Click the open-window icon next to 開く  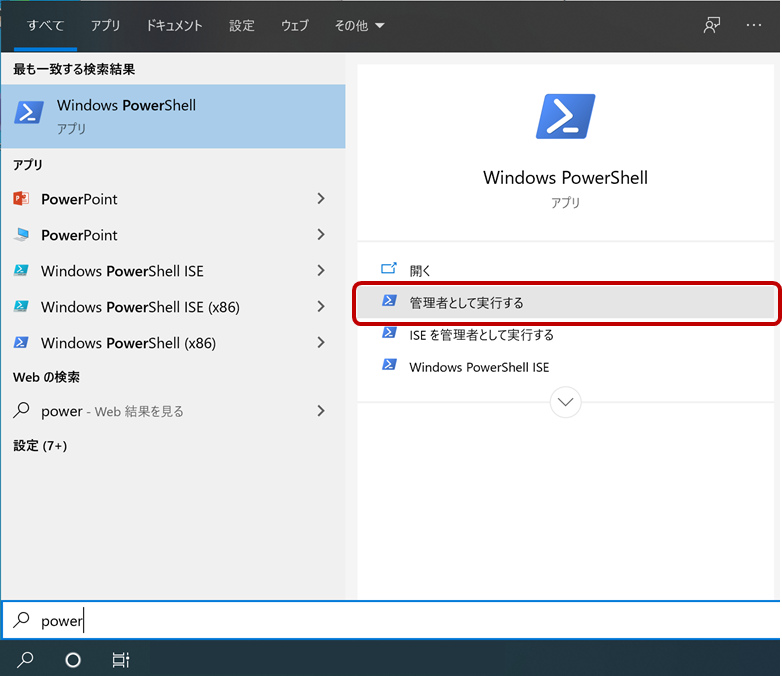pyautogui.click(x=389, y=268)
